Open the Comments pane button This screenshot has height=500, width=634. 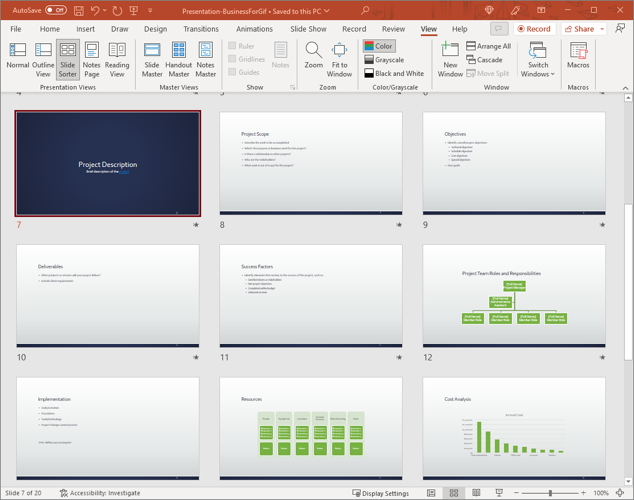pos(499,29)
